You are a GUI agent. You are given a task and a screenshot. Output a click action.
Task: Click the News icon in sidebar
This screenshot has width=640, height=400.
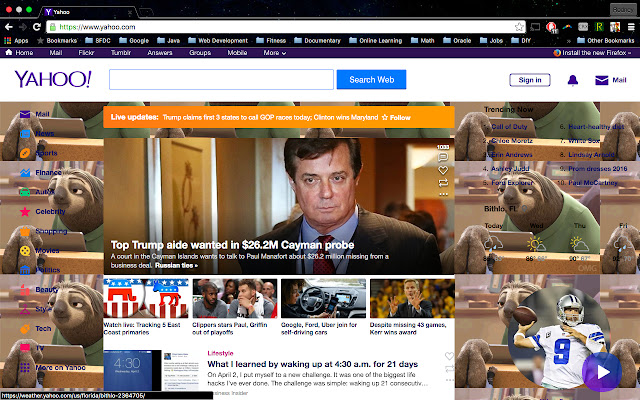point(25,133)
